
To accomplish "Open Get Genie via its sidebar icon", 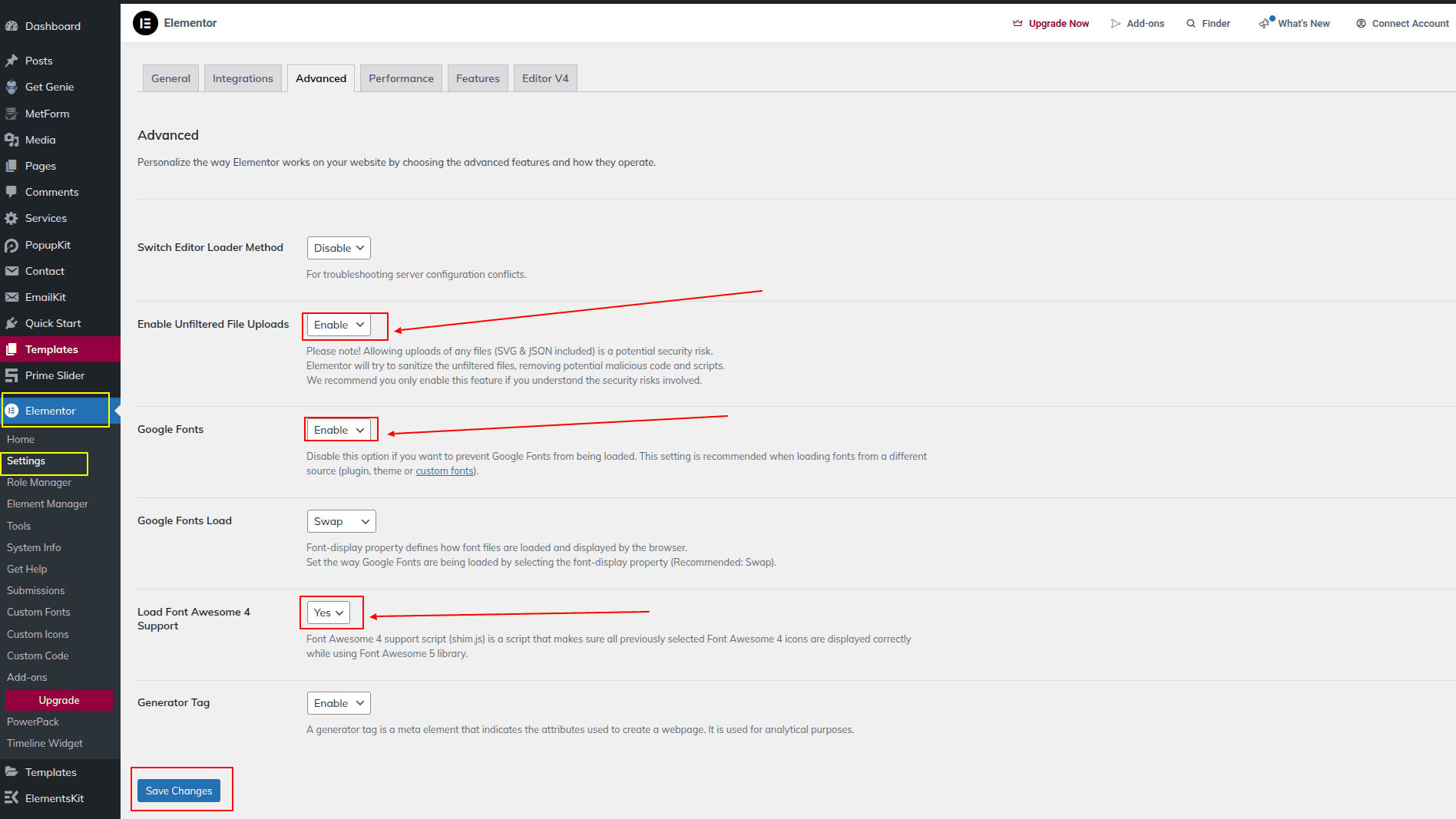I will click(12, 88).
